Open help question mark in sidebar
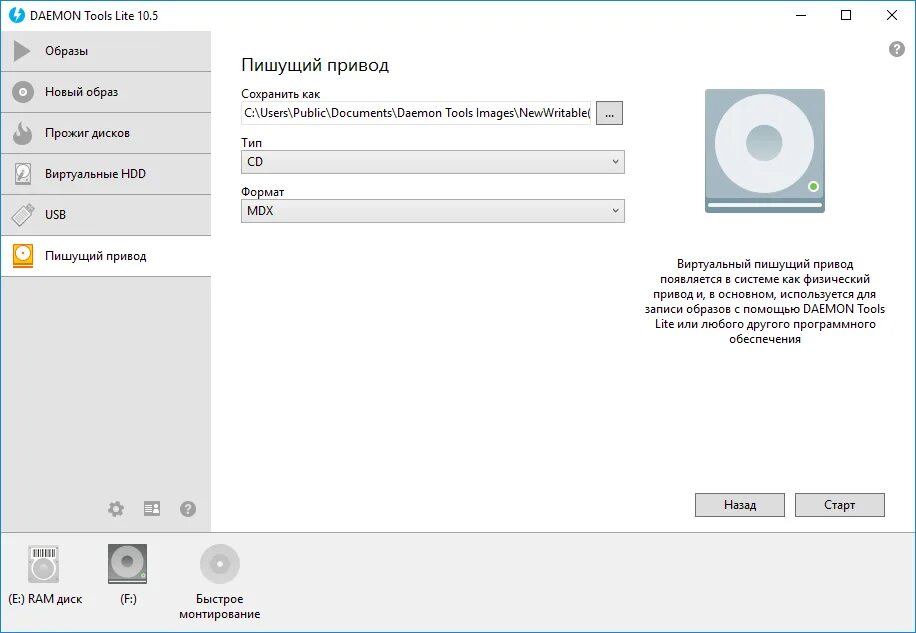916x633 pixels. pyautogui.click(x=188, y=509)
